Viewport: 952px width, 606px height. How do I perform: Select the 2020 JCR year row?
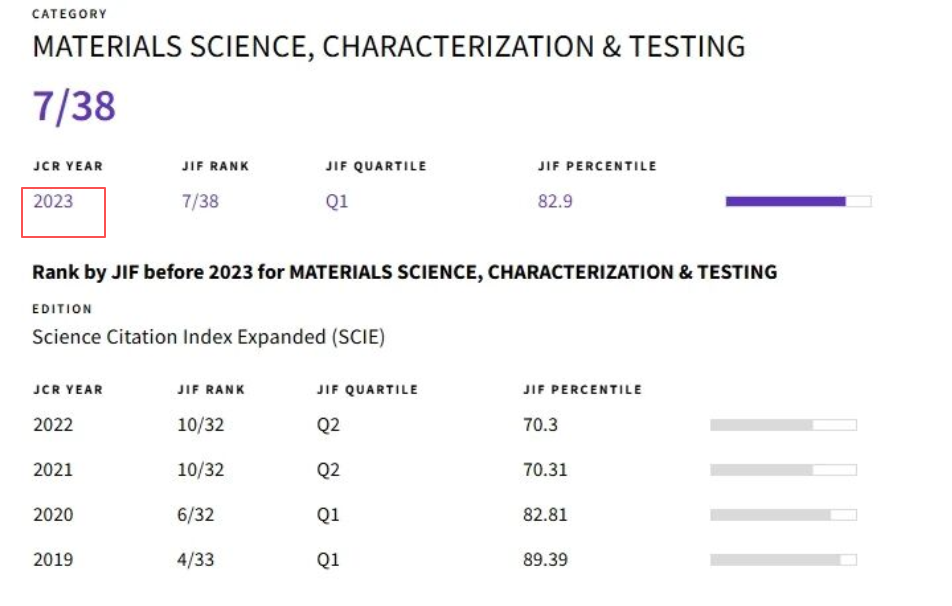[53, 515]
